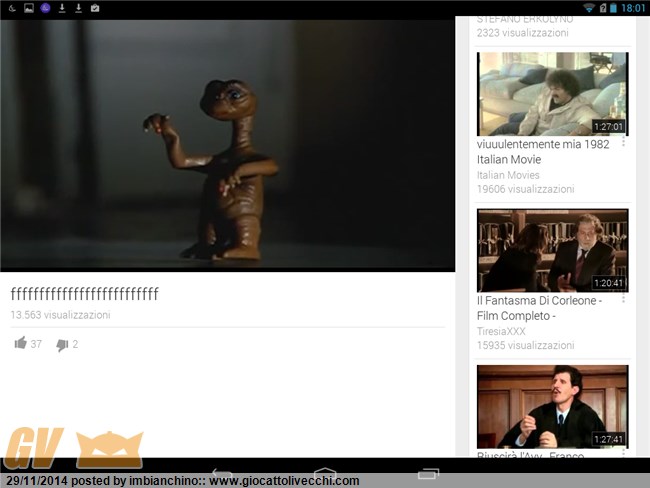Tap the dislike count 2

coord(75,344)
